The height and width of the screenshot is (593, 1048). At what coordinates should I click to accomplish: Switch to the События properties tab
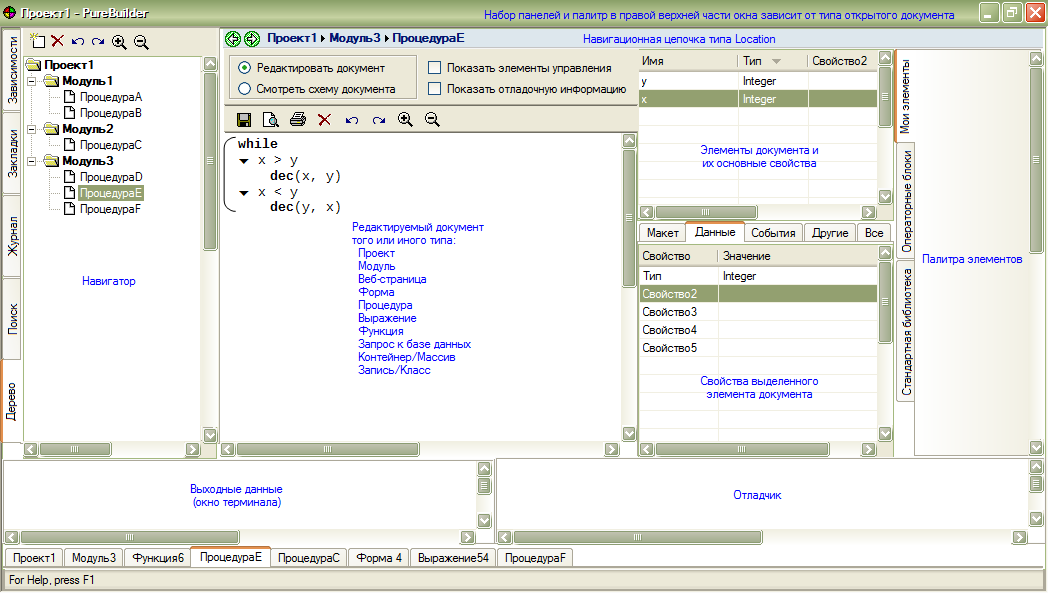pos(773,233)
